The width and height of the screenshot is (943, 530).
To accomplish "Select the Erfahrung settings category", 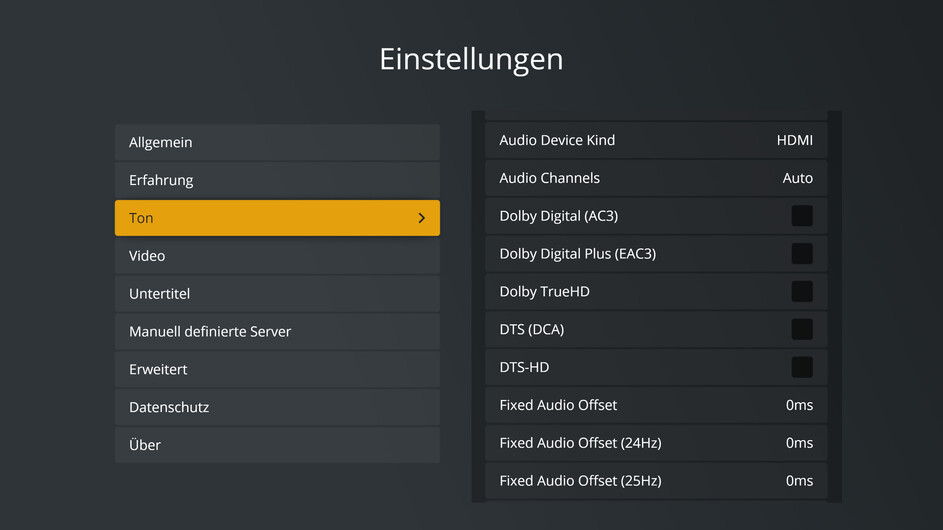I will click(x=277, y=180).
